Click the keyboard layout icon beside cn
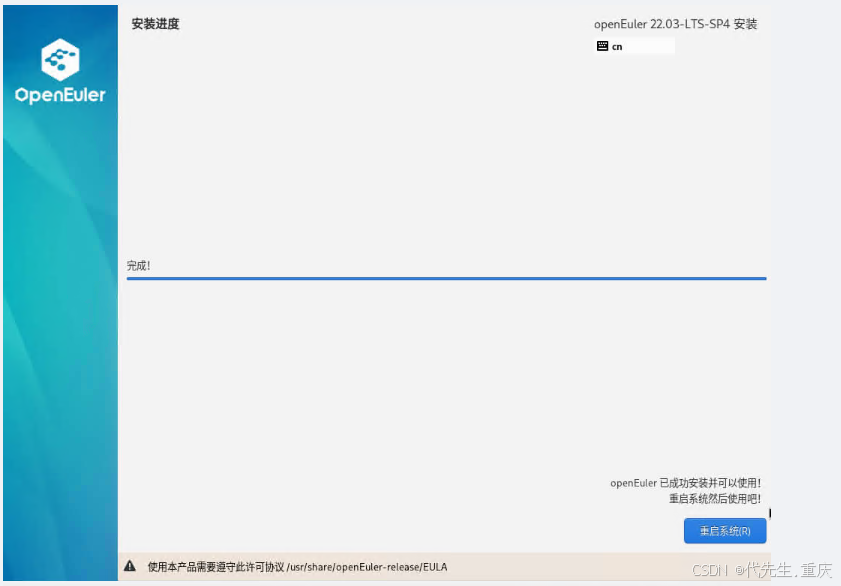 (x=602, y=46)
